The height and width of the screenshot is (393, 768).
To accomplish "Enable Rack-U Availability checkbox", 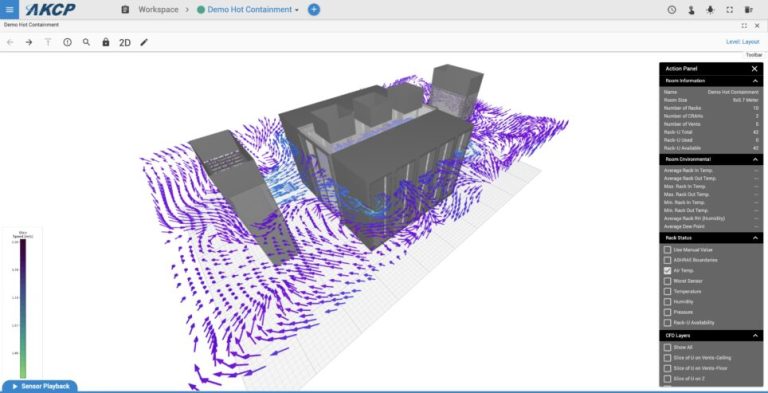I will [x=667, y=323].
